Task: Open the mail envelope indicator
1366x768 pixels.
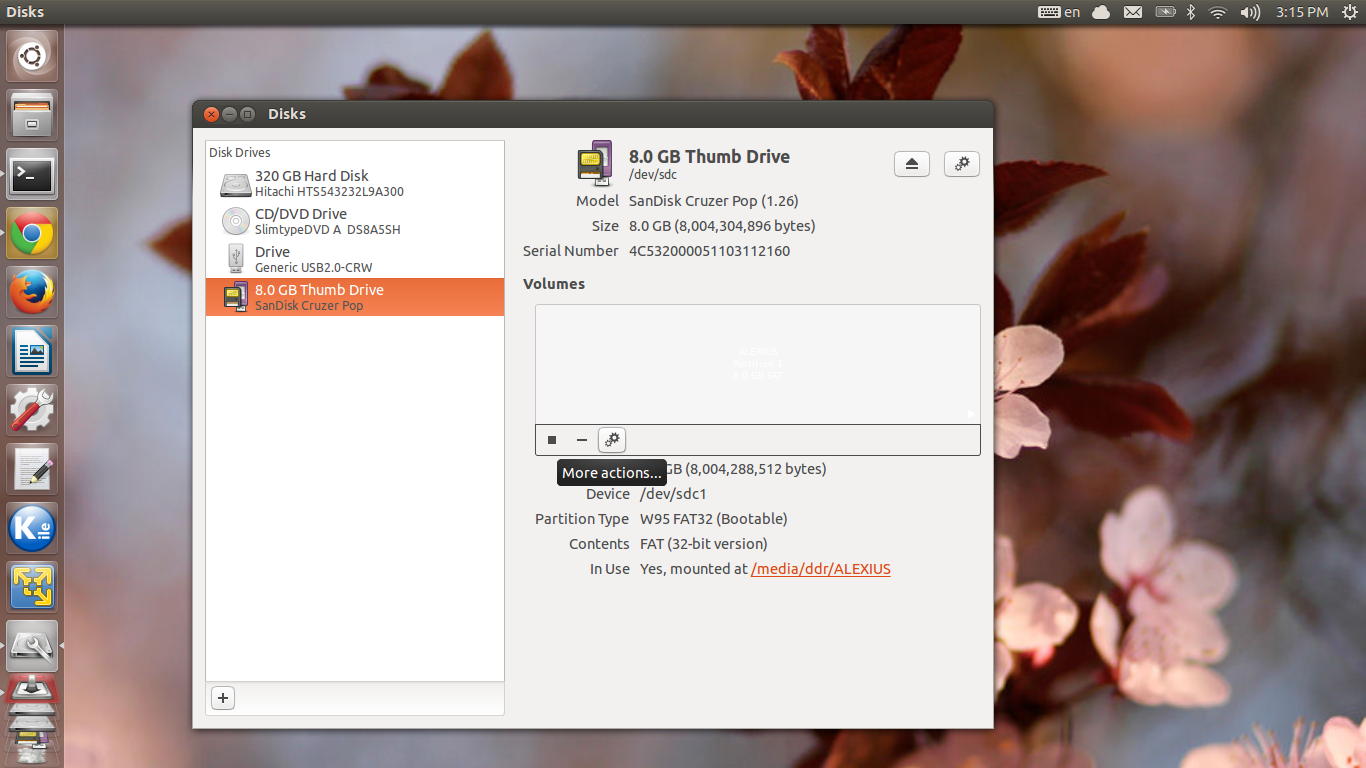Action: 1131,11
